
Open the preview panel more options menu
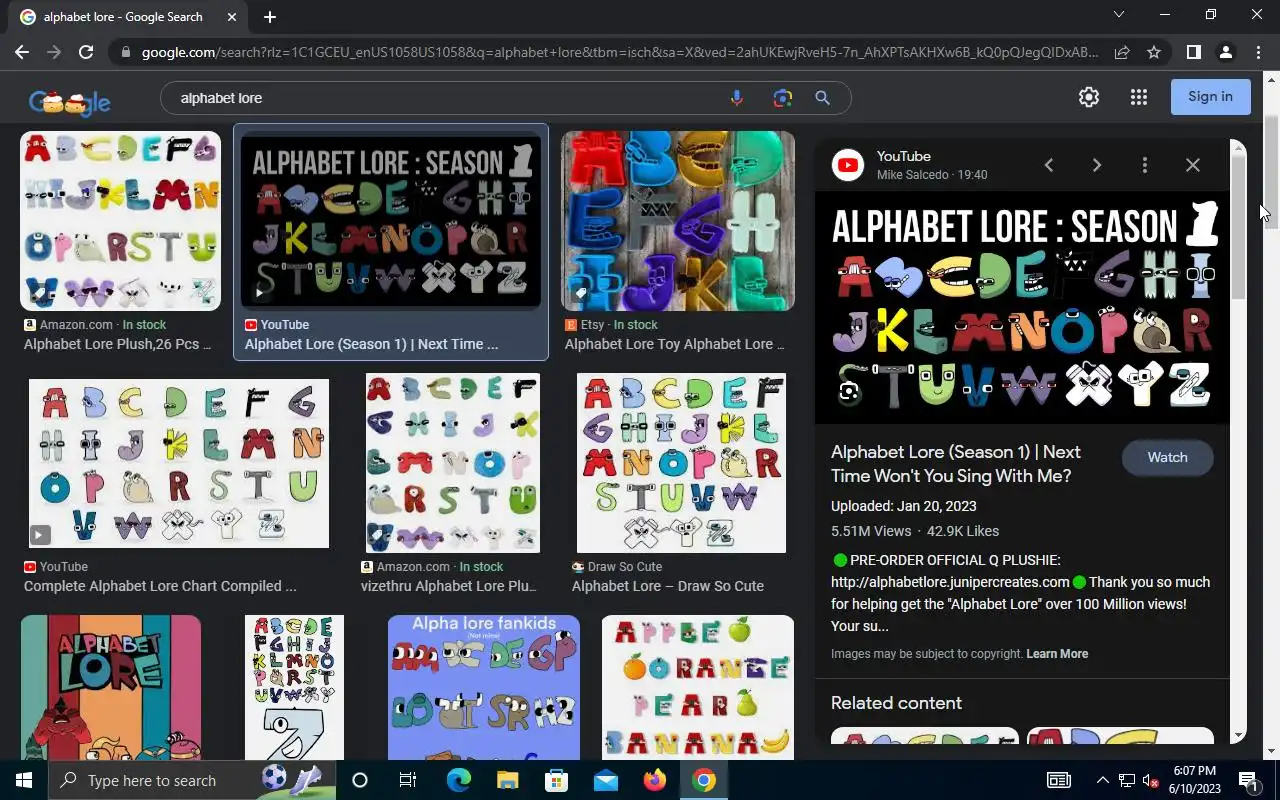(1145, 165)
